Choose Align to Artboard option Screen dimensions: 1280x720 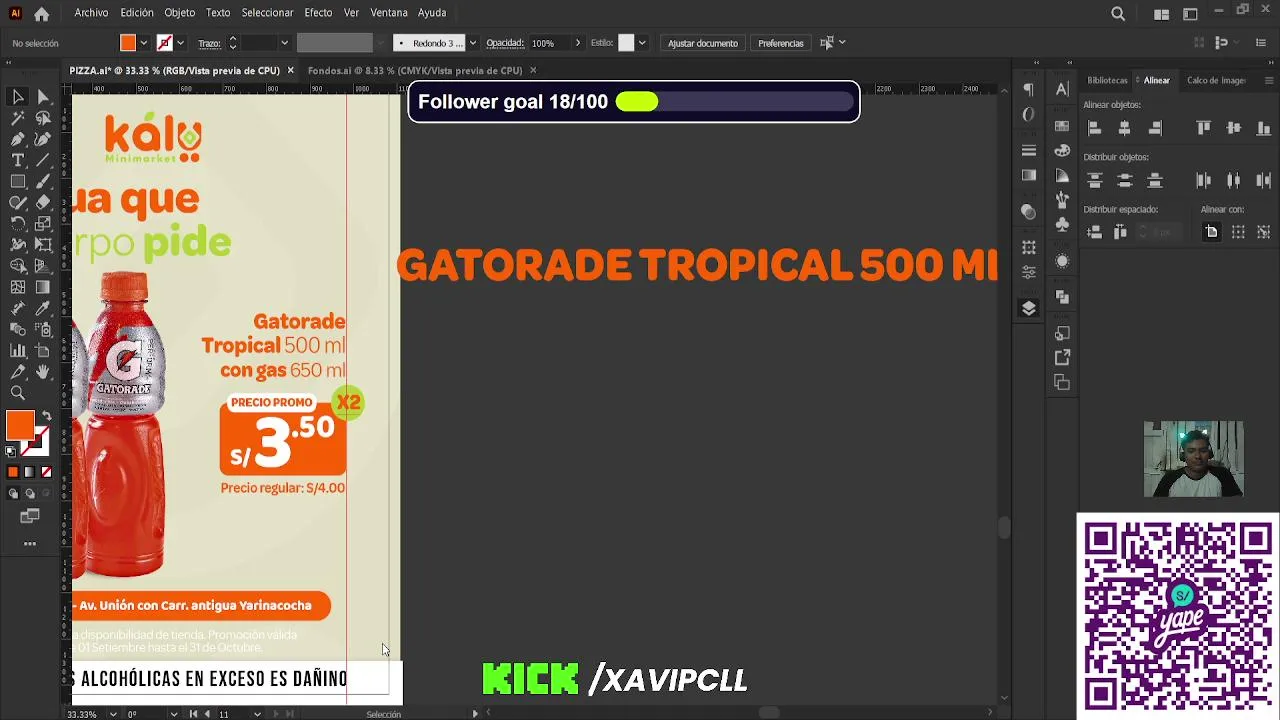tap(1211, 232)
